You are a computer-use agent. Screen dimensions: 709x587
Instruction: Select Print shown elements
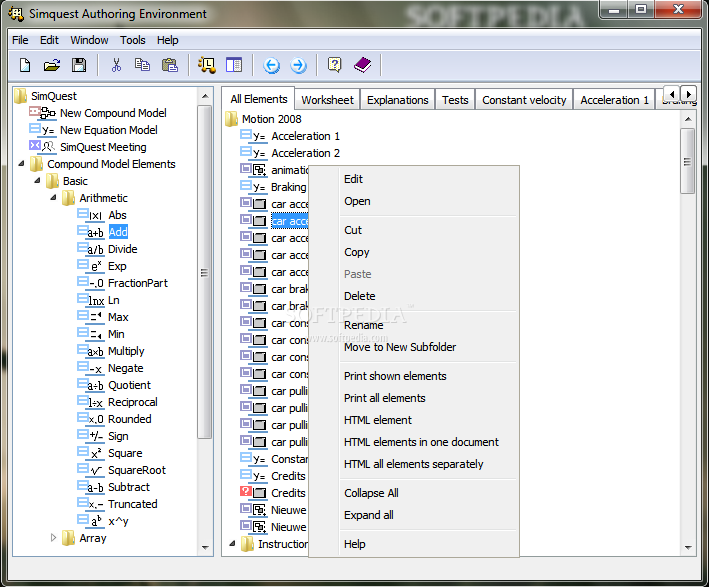coord(413,376)
